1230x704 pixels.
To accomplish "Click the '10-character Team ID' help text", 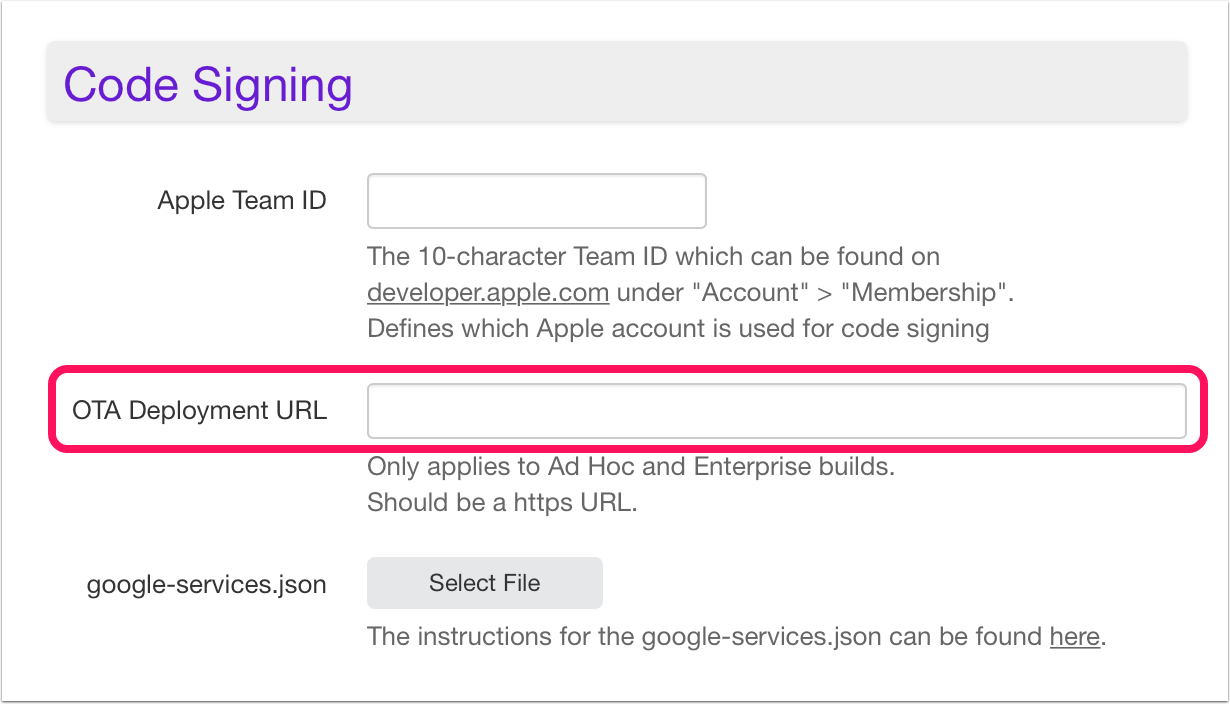I will click(x=654, y=257).
